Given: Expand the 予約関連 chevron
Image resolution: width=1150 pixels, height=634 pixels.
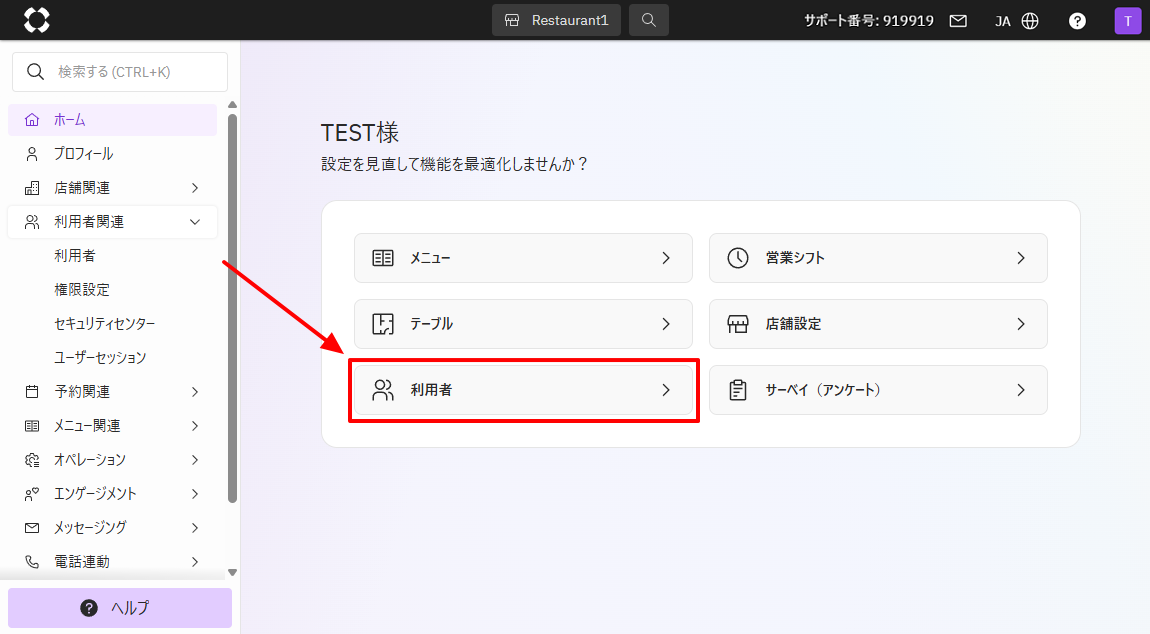Looking at the screenshot, I should [195, 392].
